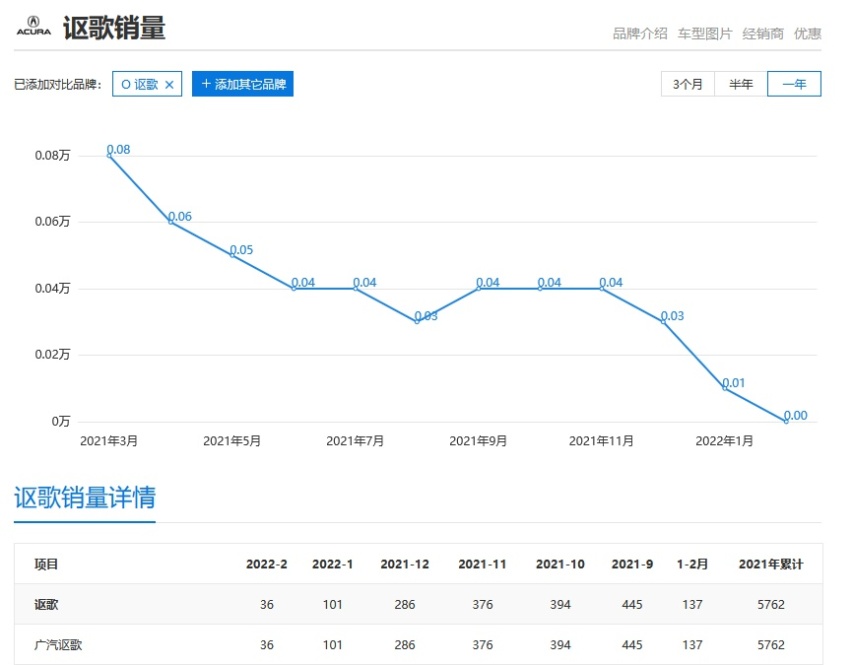
Task: Click 5762 in the 讴歌 row
Action: [x=771, y=605]
